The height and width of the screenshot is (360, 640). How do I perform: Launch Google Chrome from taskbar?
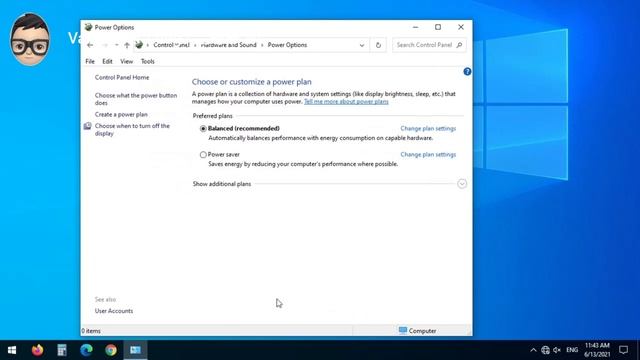click(x=111, y=350)
